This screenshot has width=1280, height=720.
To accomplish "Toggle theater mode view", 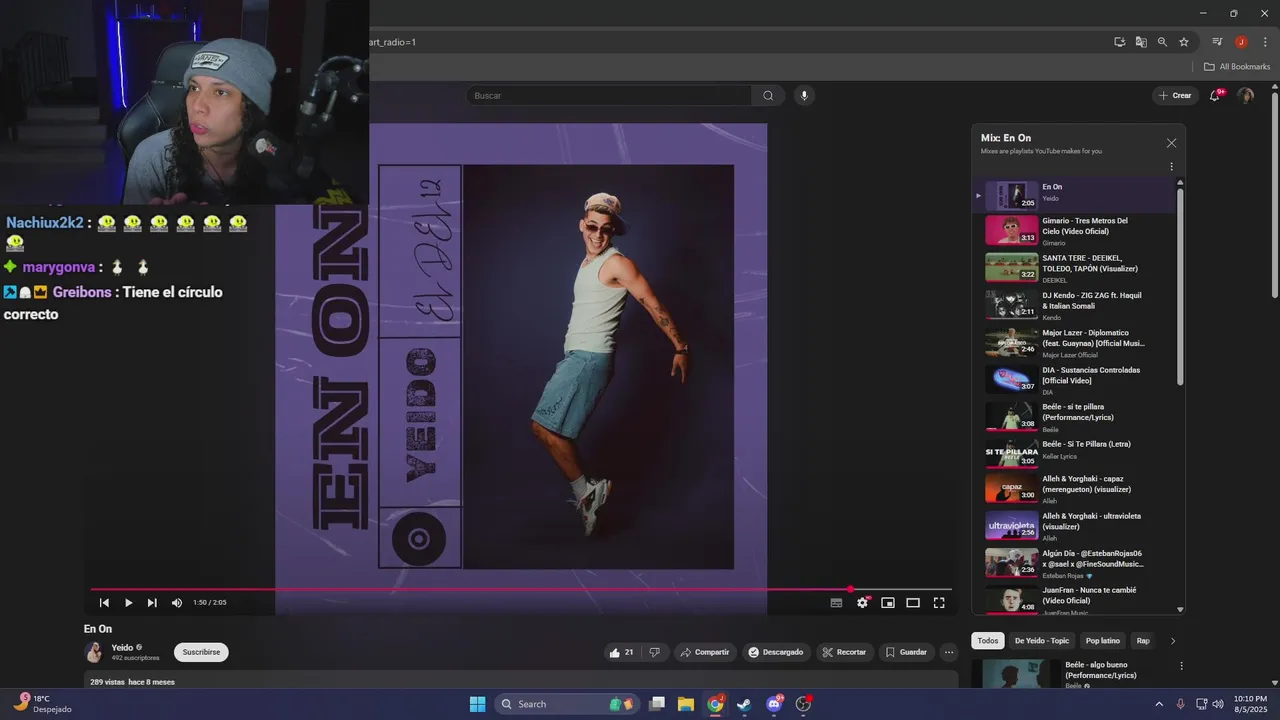I will (x=913, y=603).
